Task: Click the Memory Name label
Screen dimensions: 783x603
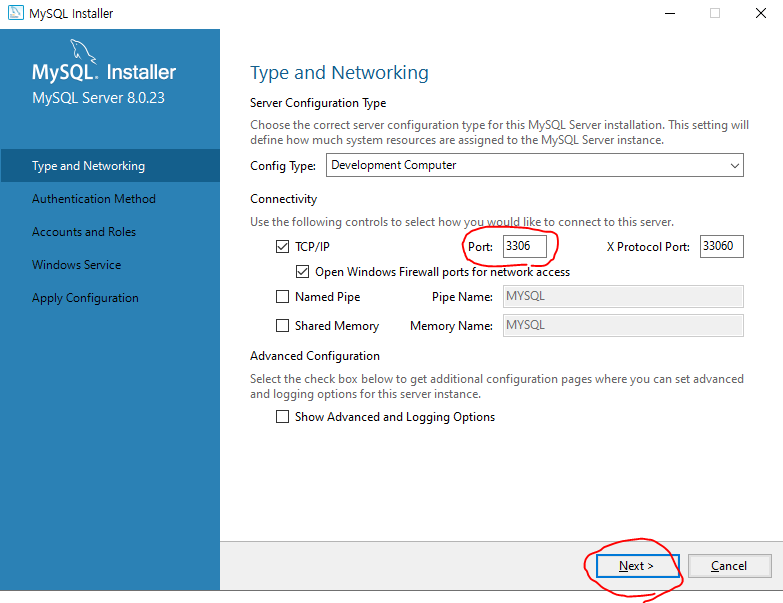Action: (x=451, y=326)
